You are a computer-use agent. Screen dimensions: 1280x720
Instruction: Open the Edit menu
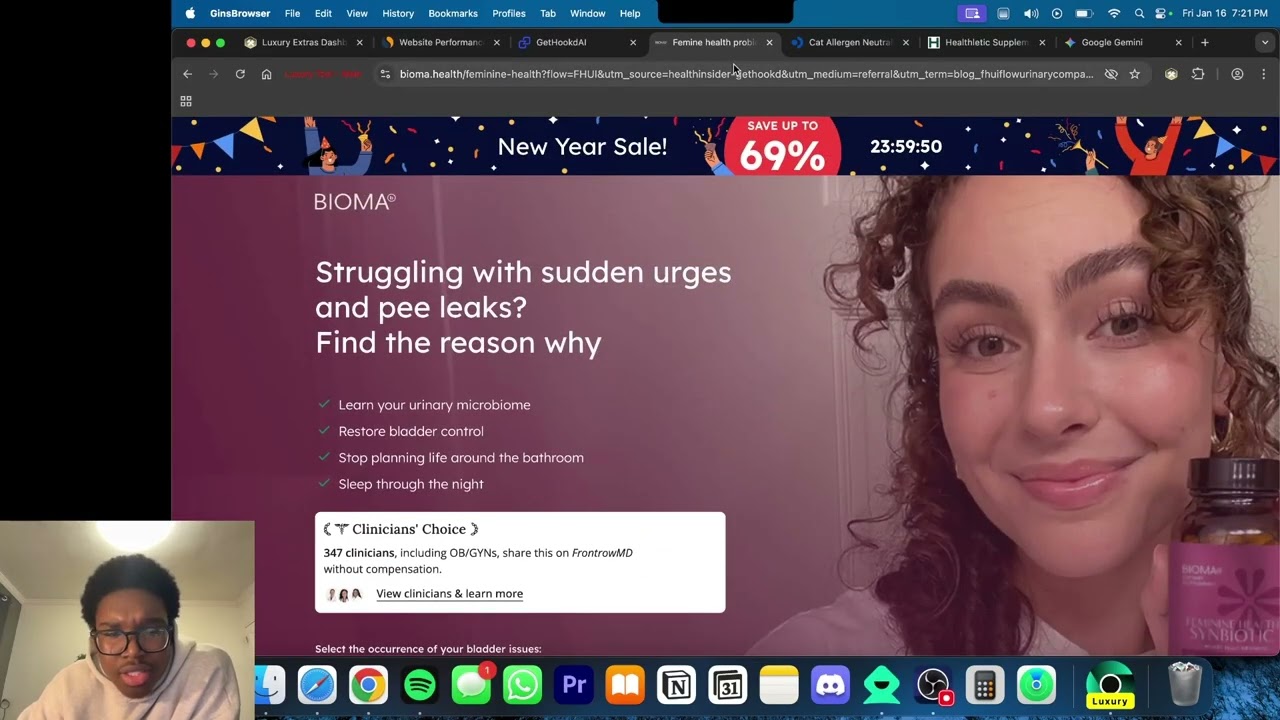click(x=323, y=14)
